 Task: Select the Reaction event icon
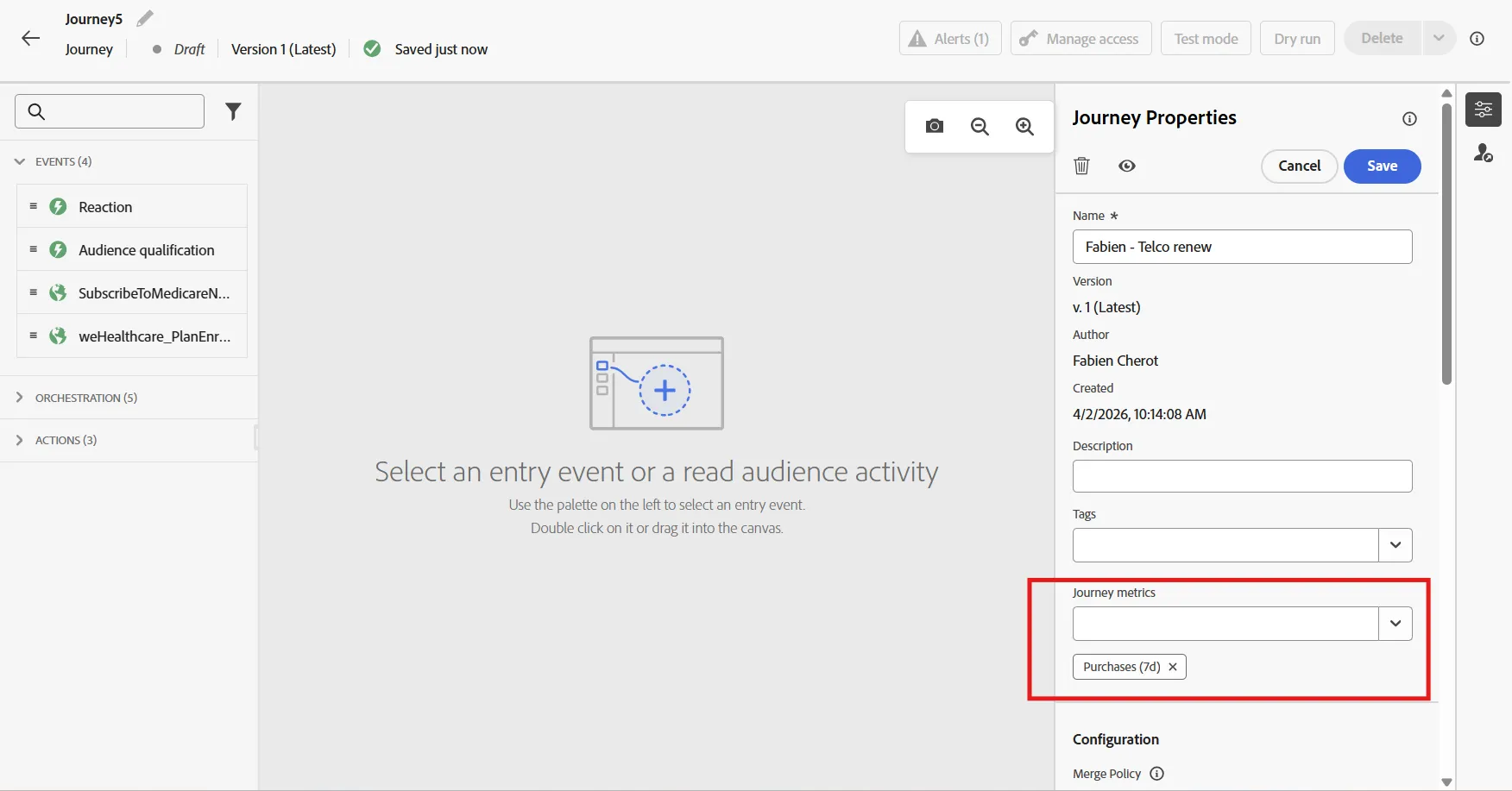click(58, 206)
